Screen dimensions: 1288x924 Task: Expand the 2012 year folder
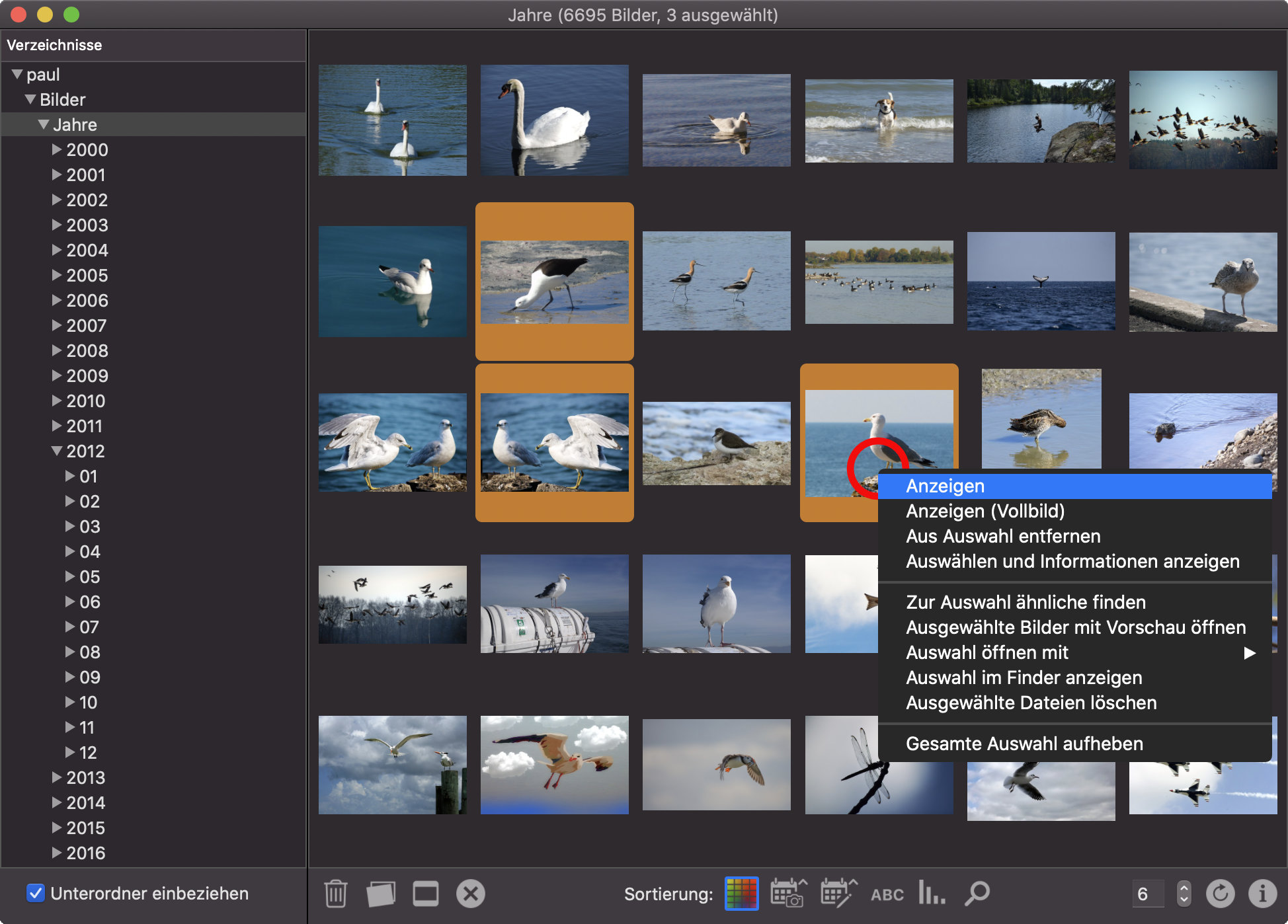click(x=54, y=450)
